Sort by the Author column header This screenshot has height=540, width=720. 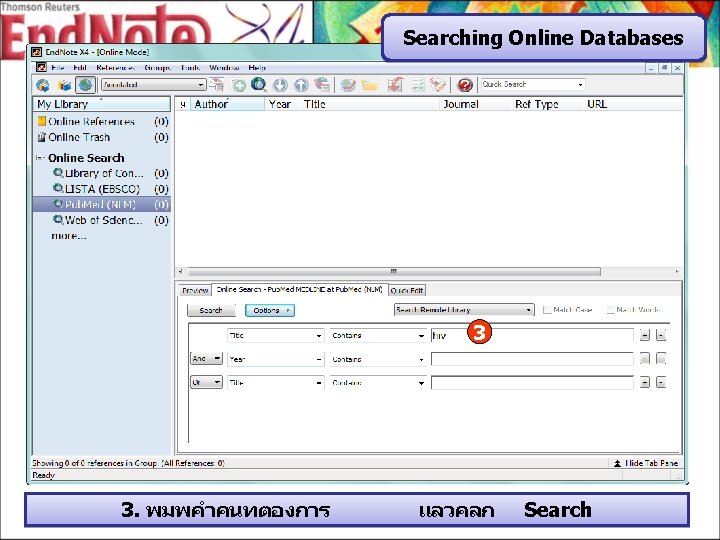(228, 104)
